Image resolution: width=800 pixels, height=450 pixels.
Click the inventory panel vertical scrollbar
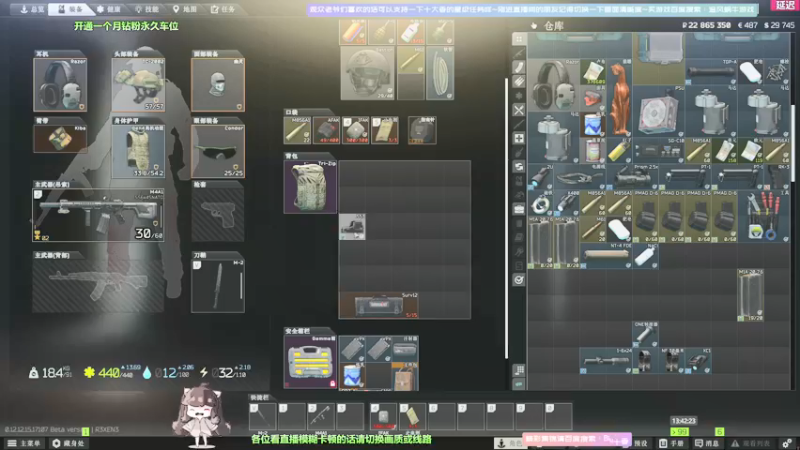tap(506, 218)
